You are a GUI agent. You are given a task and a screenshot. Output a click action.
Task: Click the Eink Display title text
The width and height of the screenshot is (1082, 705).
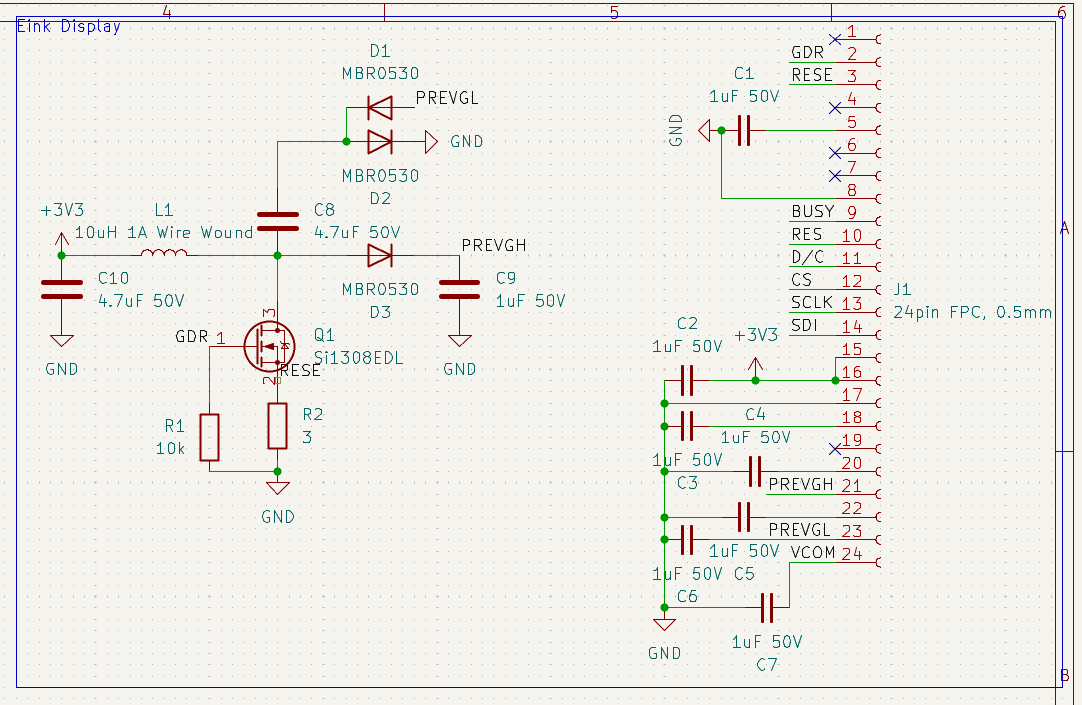67,26
